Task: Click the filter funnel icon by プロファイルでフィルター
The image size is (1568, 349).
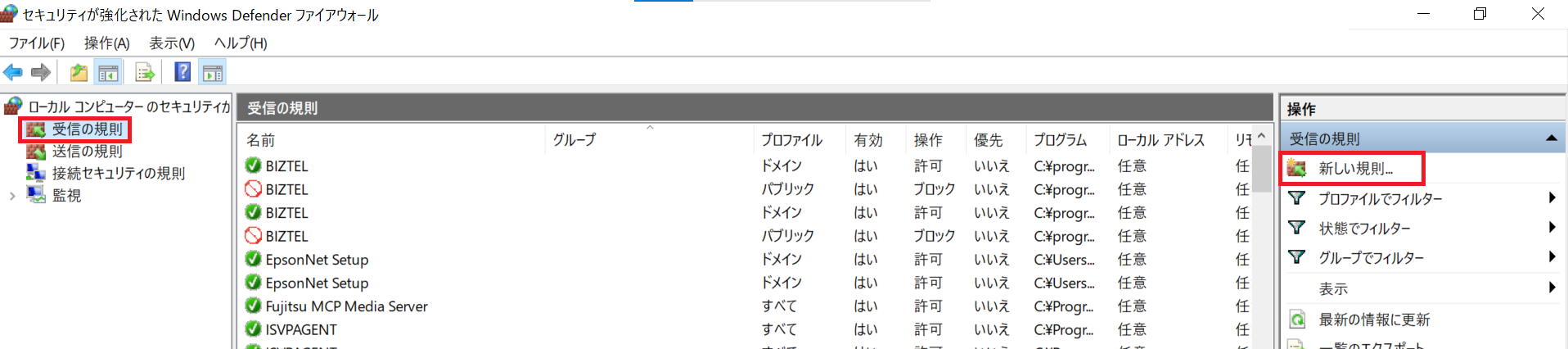Action: 1296,198
